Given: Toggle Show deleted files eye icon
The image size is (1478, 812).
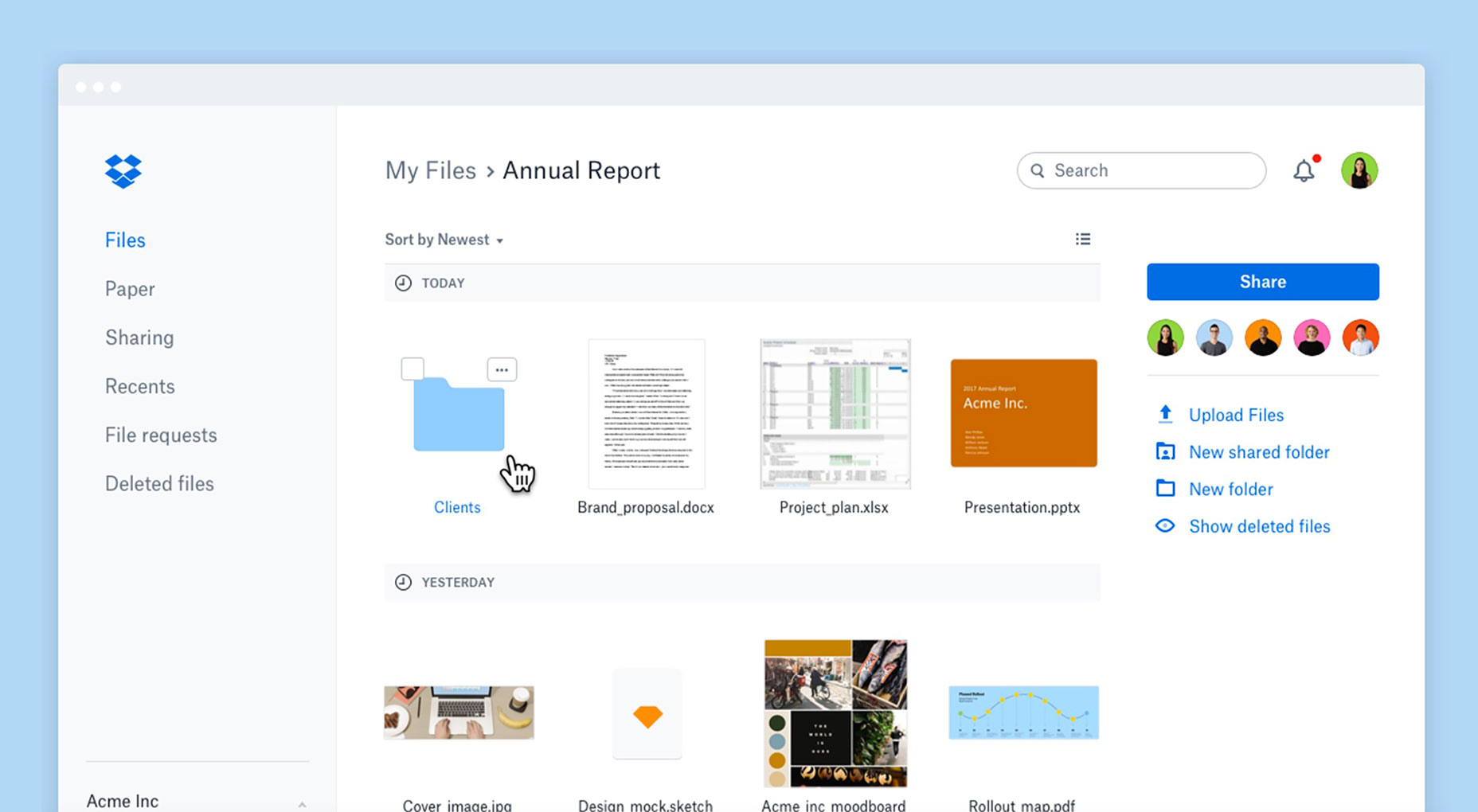Looking at the screenshot, I should pyautogui.click(x=1165, y=526).
